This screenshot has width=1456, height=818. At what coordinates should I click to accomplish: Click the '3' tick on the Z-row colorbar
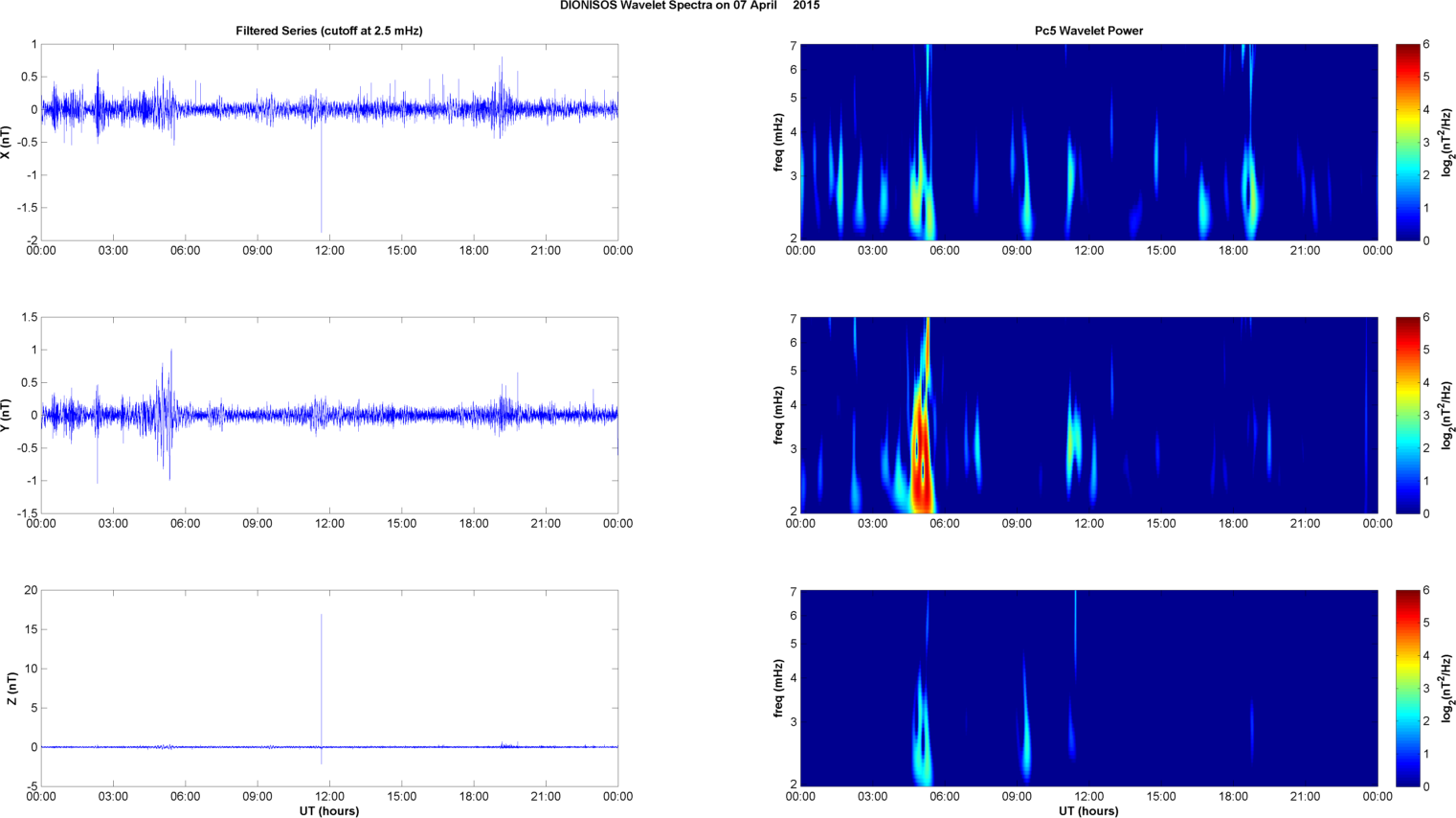pyautogui.click(x=1426, y=689)
